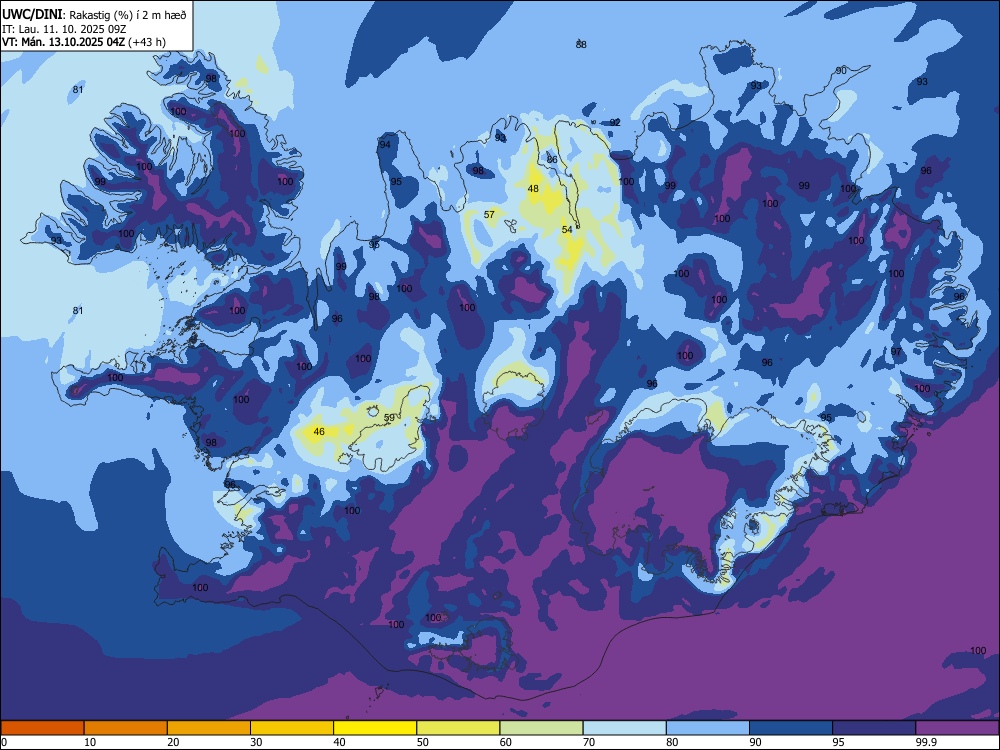This screenshot has height=750, width=1000.
Task: Select the '20' legend tick label
Action: 173,742
